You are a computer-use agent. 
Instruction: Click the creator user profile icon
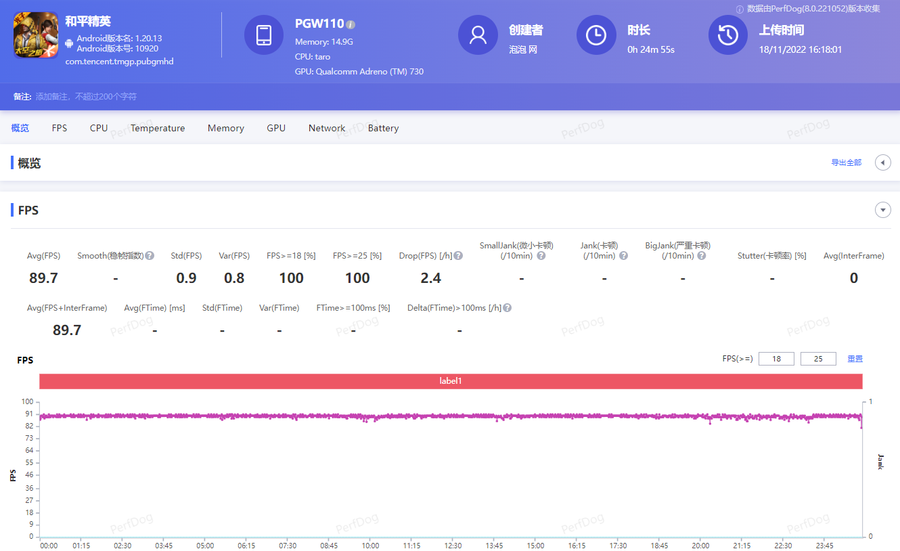478,35
